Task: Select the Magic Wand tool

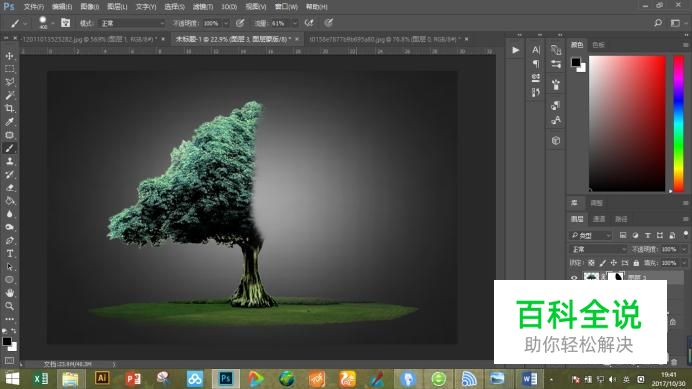Action: [9, 95]
